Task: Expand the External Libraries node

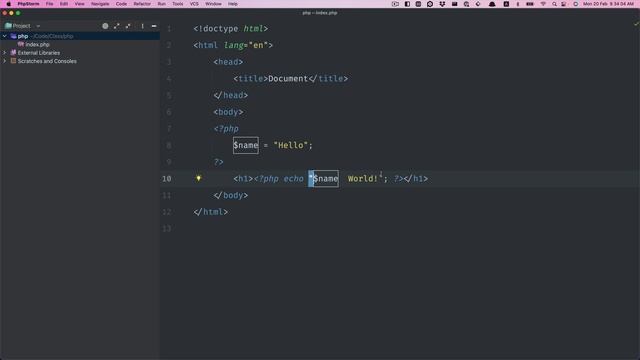Action: point(4,53)
